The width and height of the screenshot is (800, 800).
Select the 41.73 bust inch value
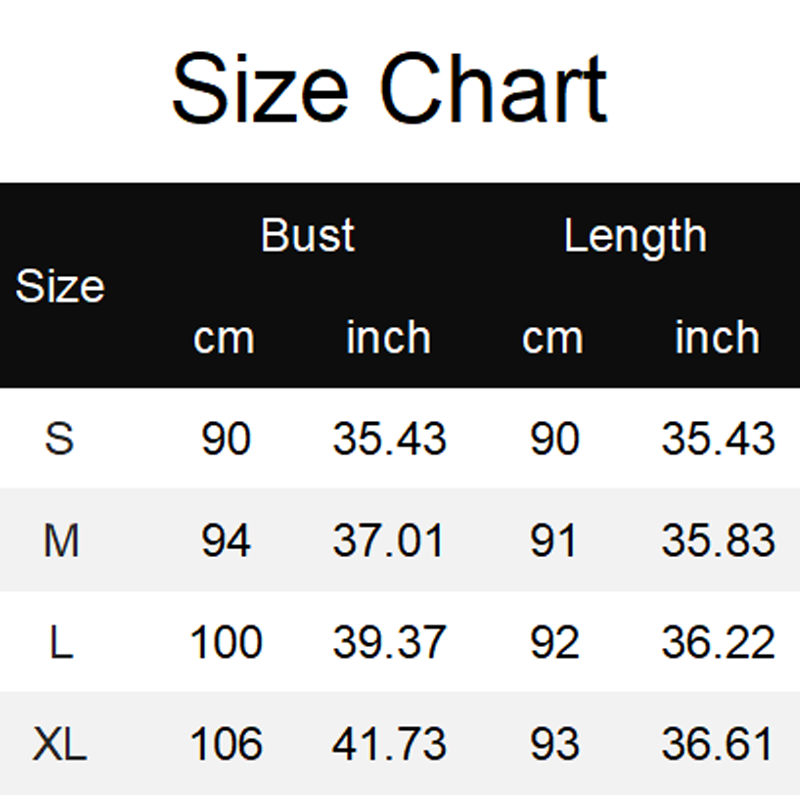(x=389, y=745)
